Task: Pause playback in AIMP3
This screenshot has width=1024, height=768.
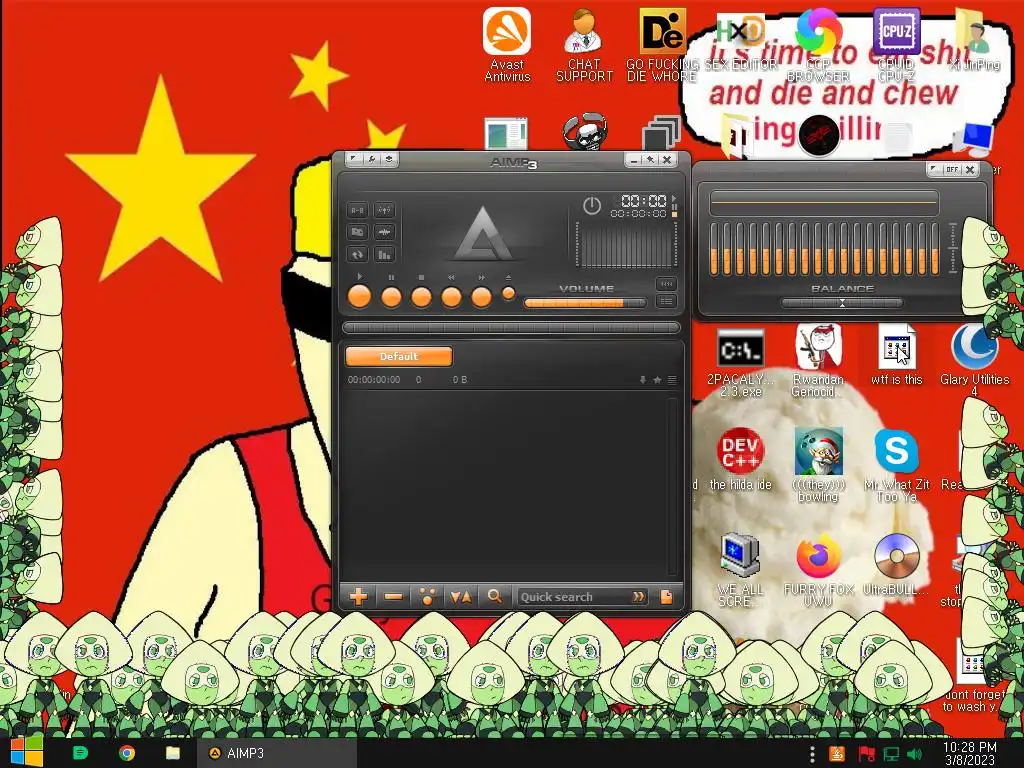Action: [x=391, y=296]
